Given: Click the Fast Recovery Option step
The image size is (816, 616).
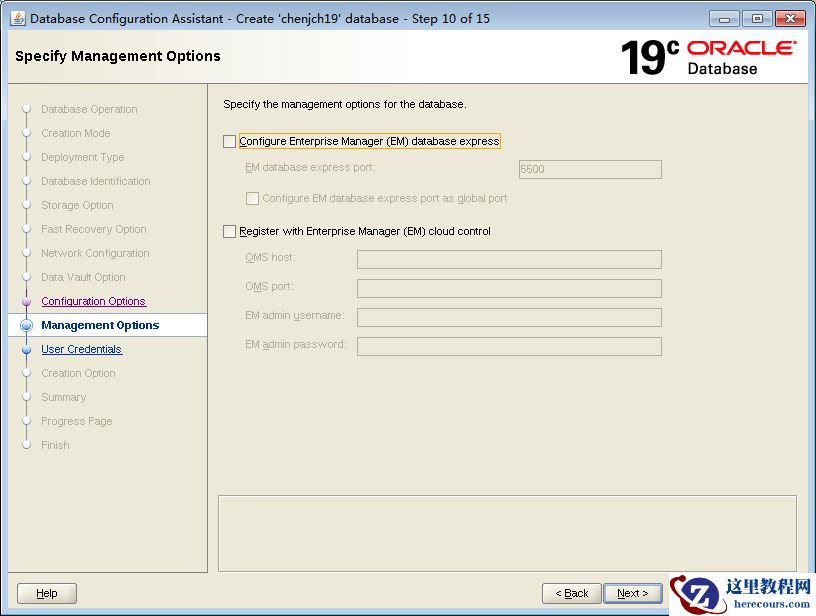Looking at the screenshot, I should [x=94, y=229].
